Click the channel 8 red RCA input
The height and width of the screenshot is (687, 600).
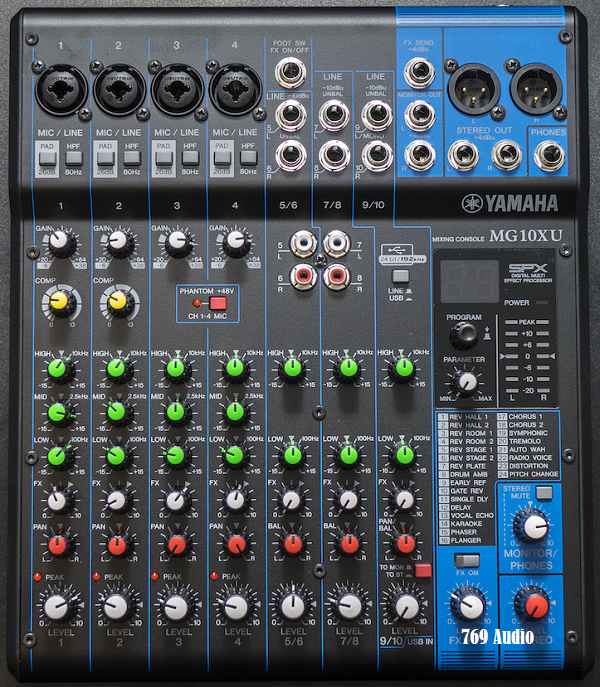coord(337,276)
